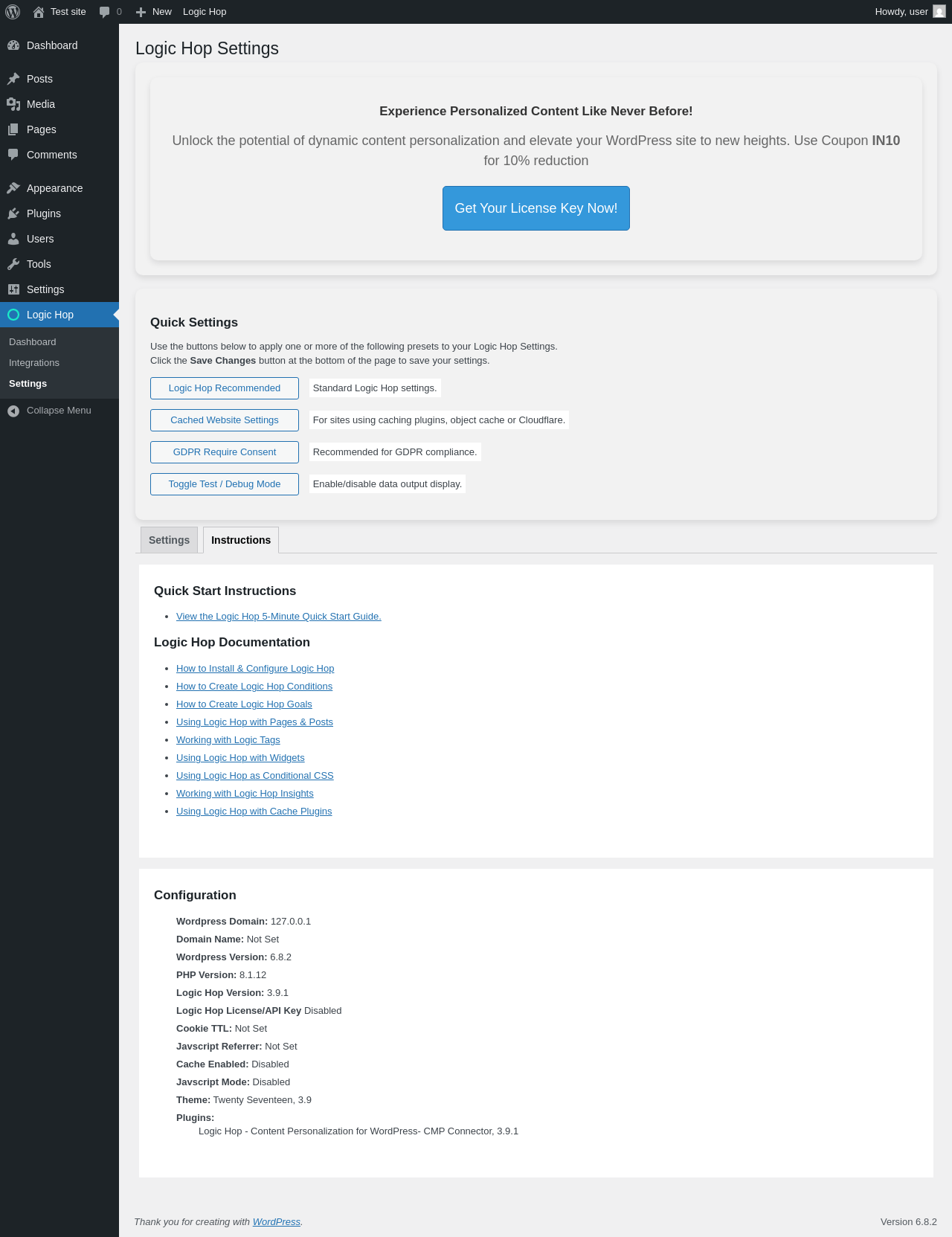Image resolution: width=952 pixels, height=1237 pixels.
Task: Switch to the Settings tab
Action: click(x=169, y=540)
